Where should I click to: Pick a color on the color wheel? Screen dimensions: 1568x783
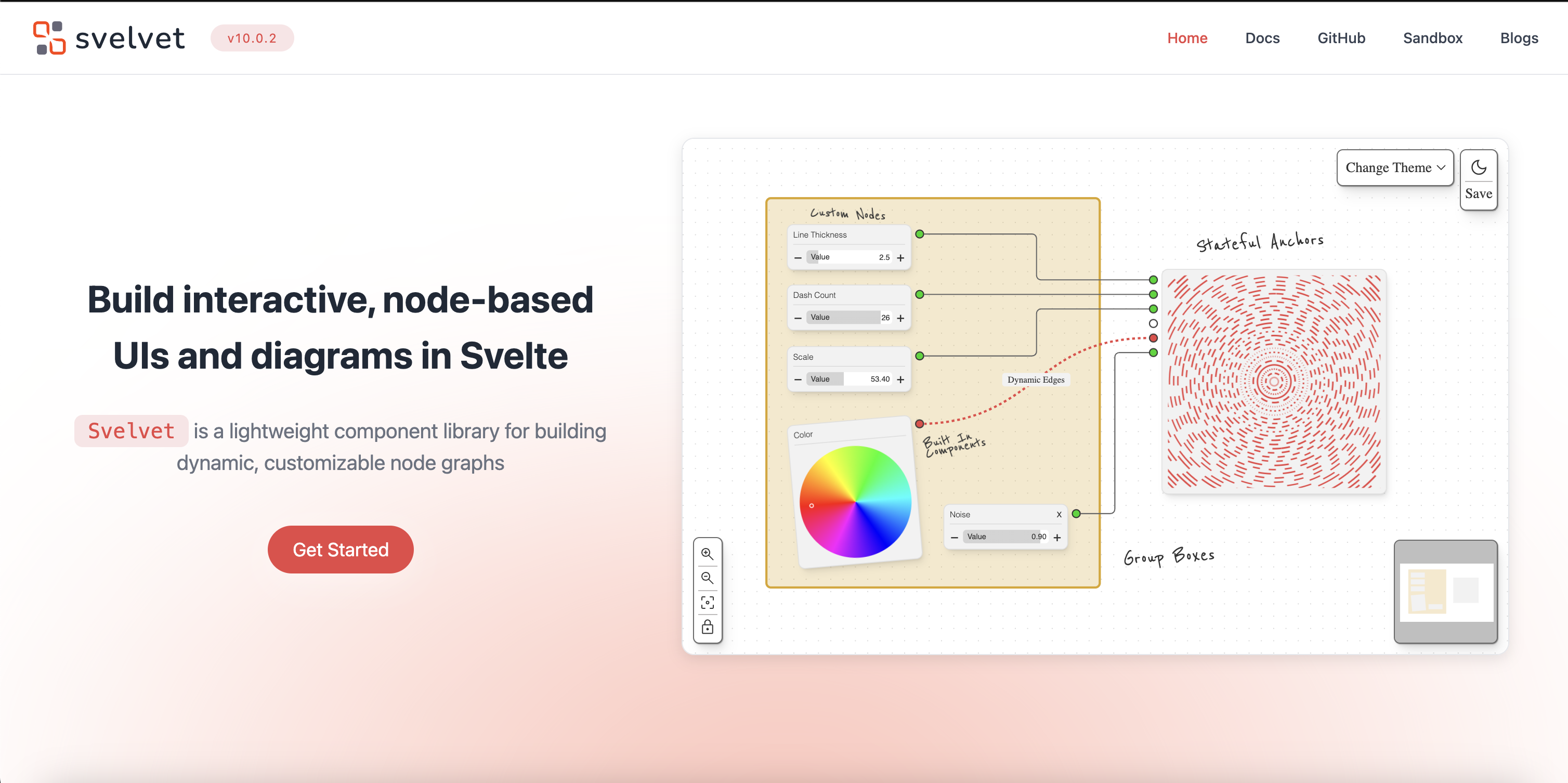point(855,502)
